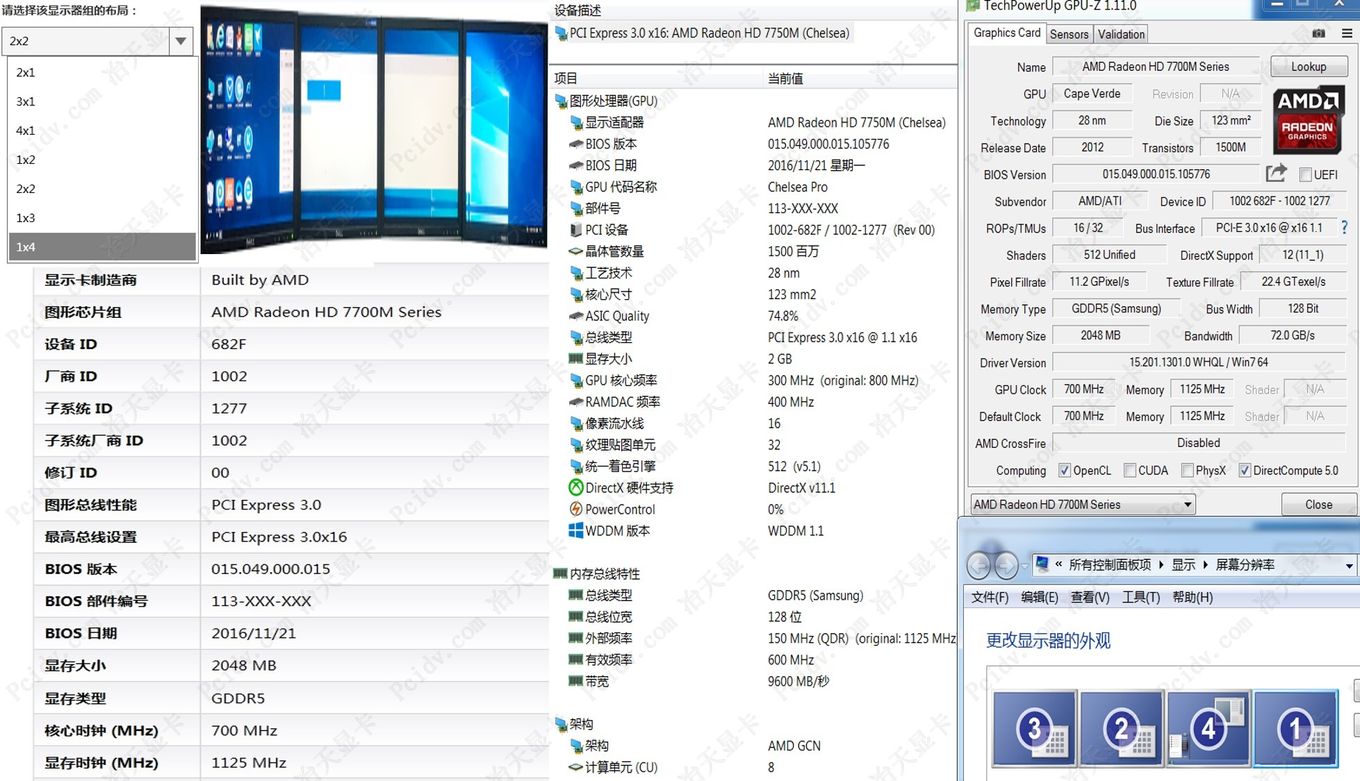Click the 所有控制面板项 breadcrumb

click(1110, 565)
